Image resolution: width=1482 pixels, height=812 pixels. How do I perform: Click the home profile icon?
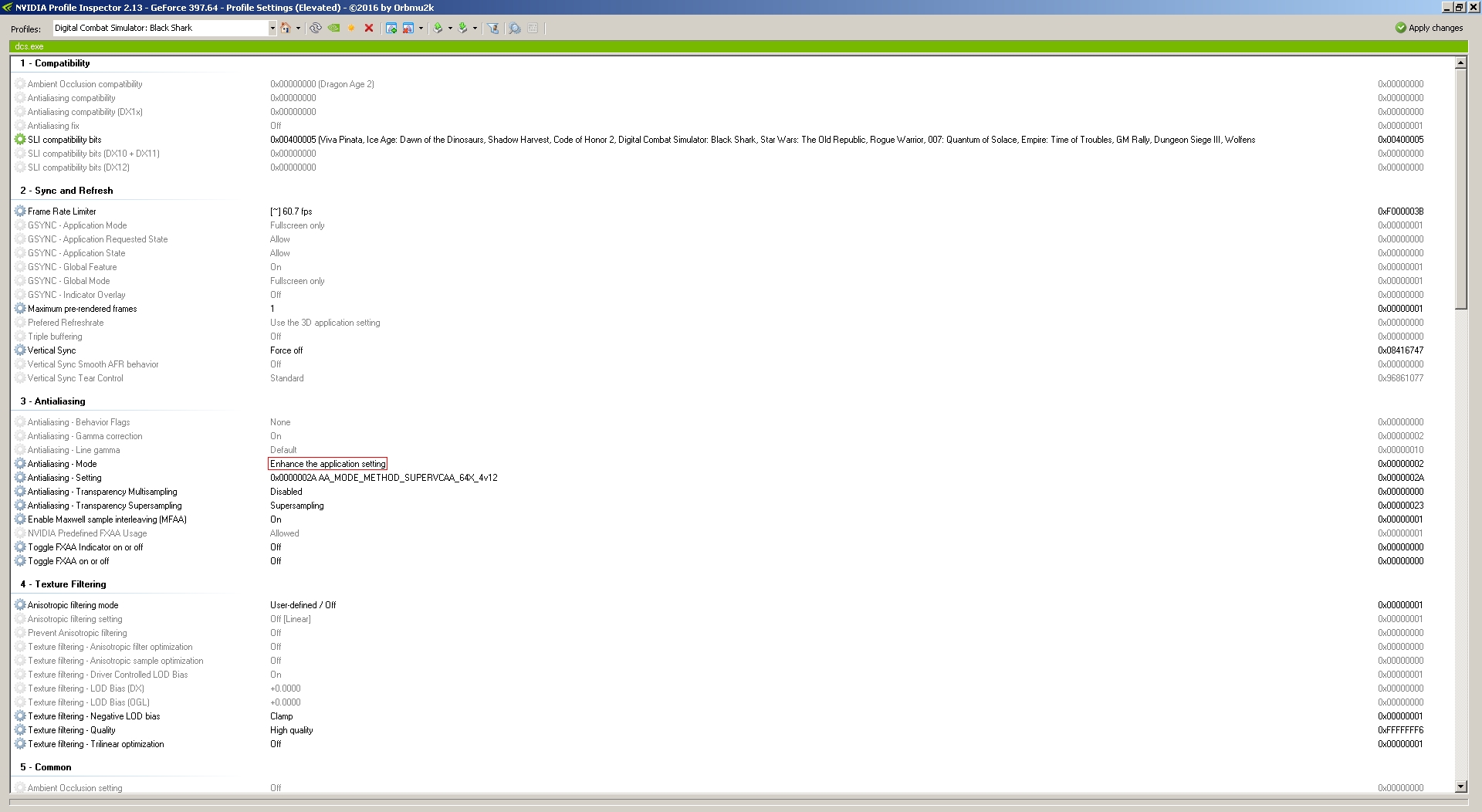[x=286, y=28]
